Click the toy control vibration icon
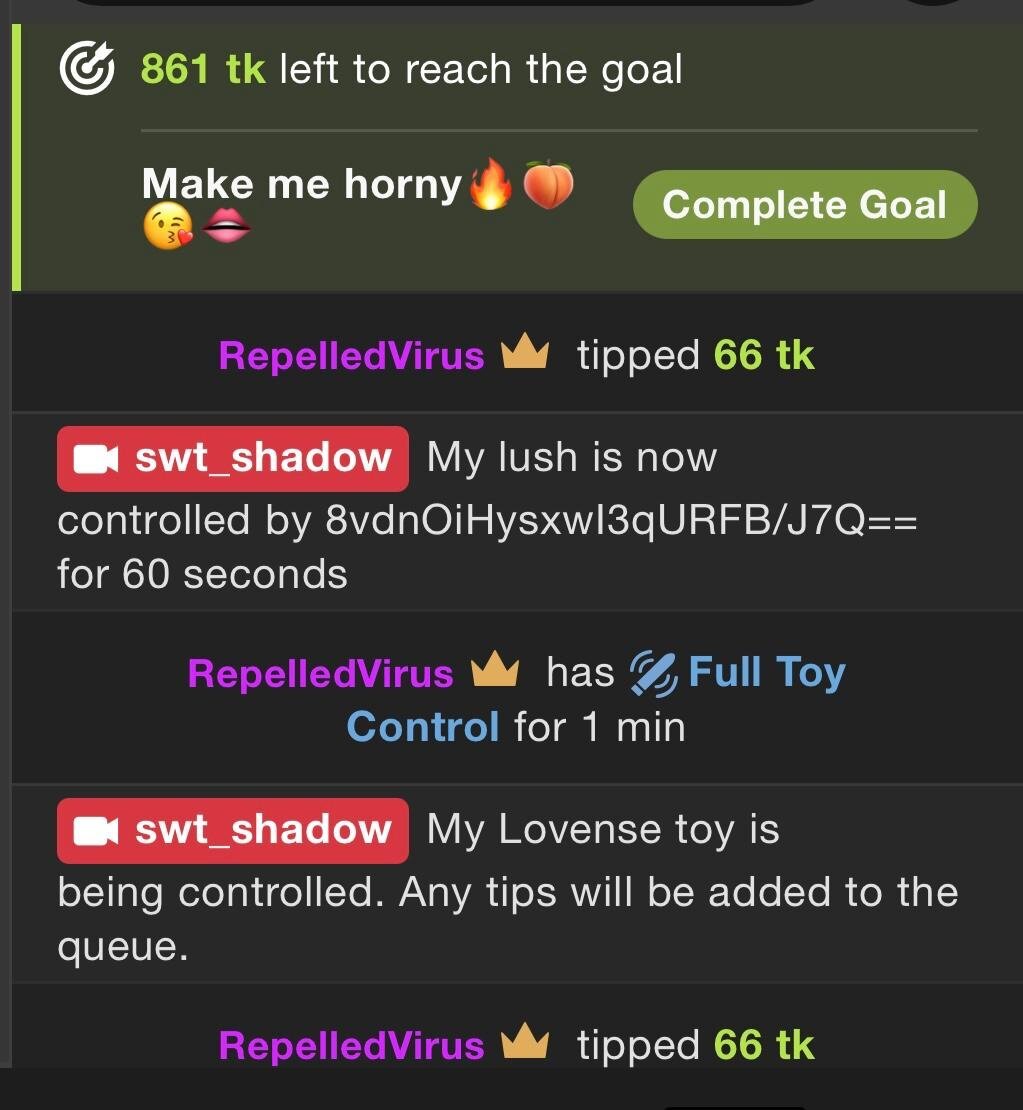Screen dimensions: 1023x1110 653,673
